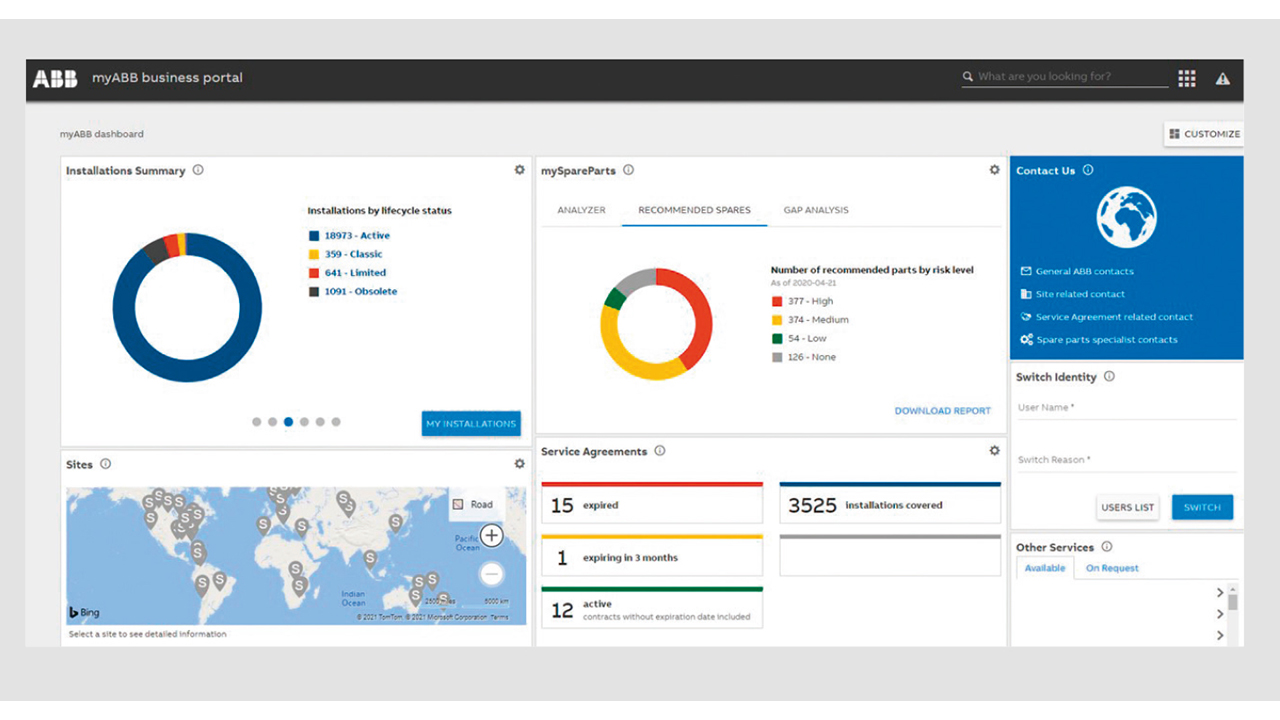
Task: Open the Sites widget settings gear
Action: pos(519,464)
